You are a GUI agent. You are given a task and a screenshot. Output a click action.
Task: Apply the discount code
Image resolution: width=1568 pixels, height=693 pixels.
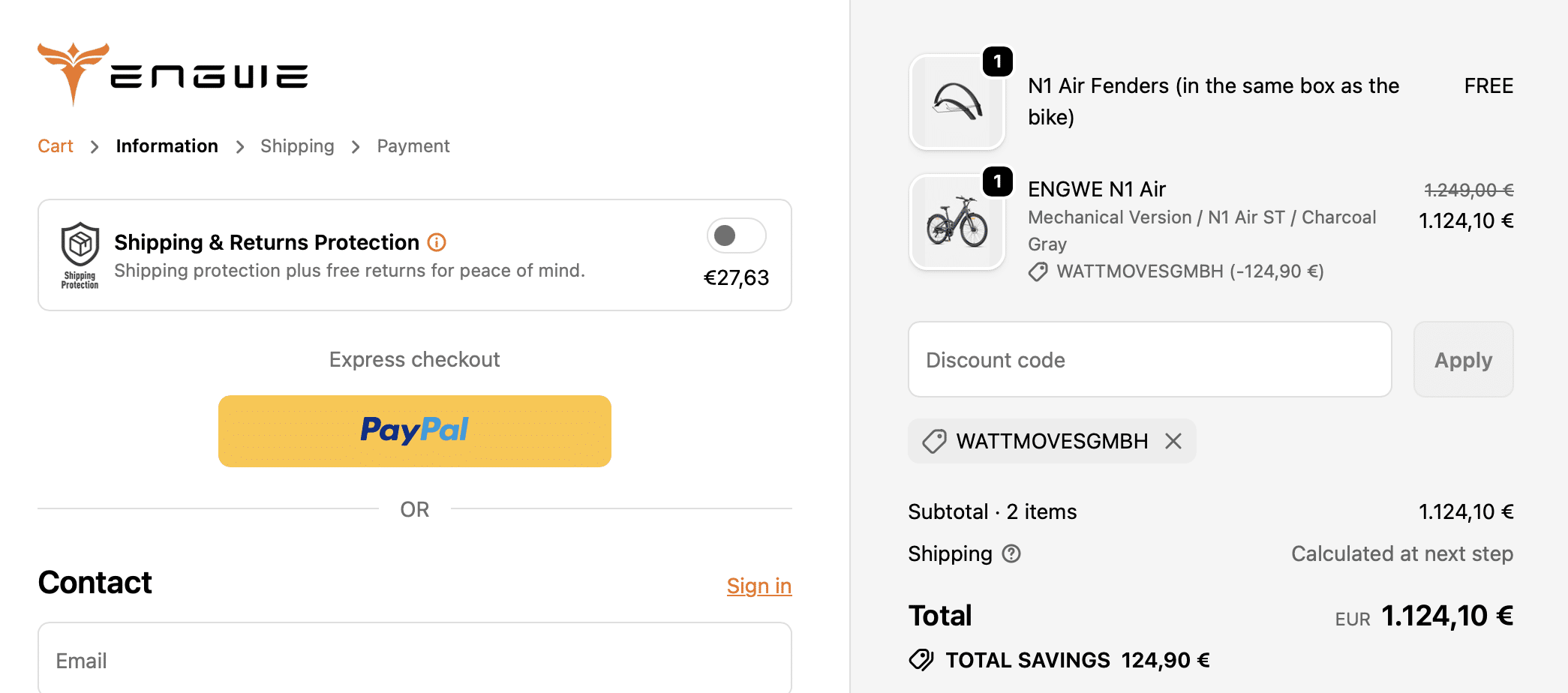click(1462, 360)
